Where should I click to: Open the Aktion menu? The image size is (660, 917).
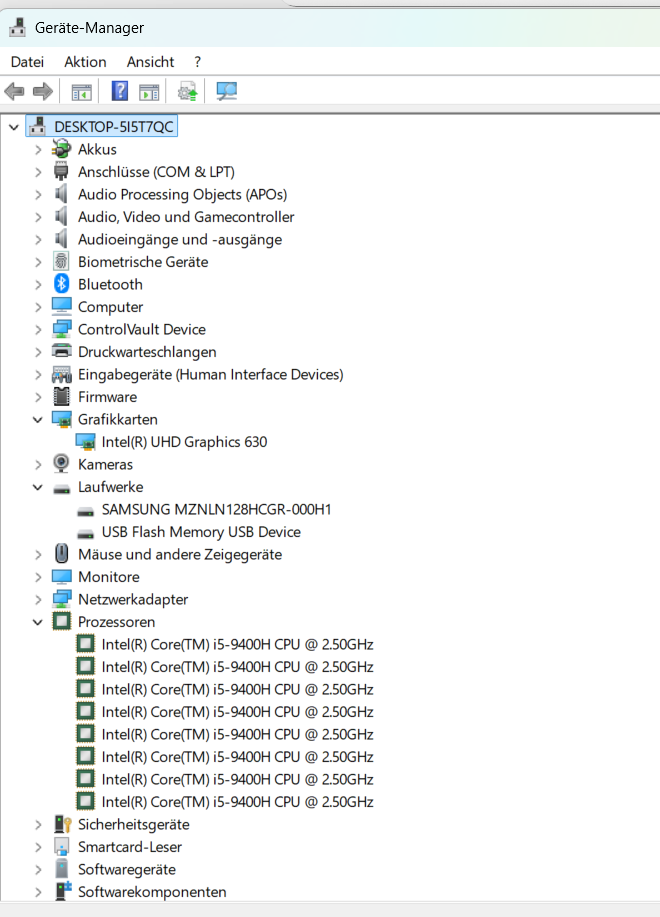pos(85,62)
